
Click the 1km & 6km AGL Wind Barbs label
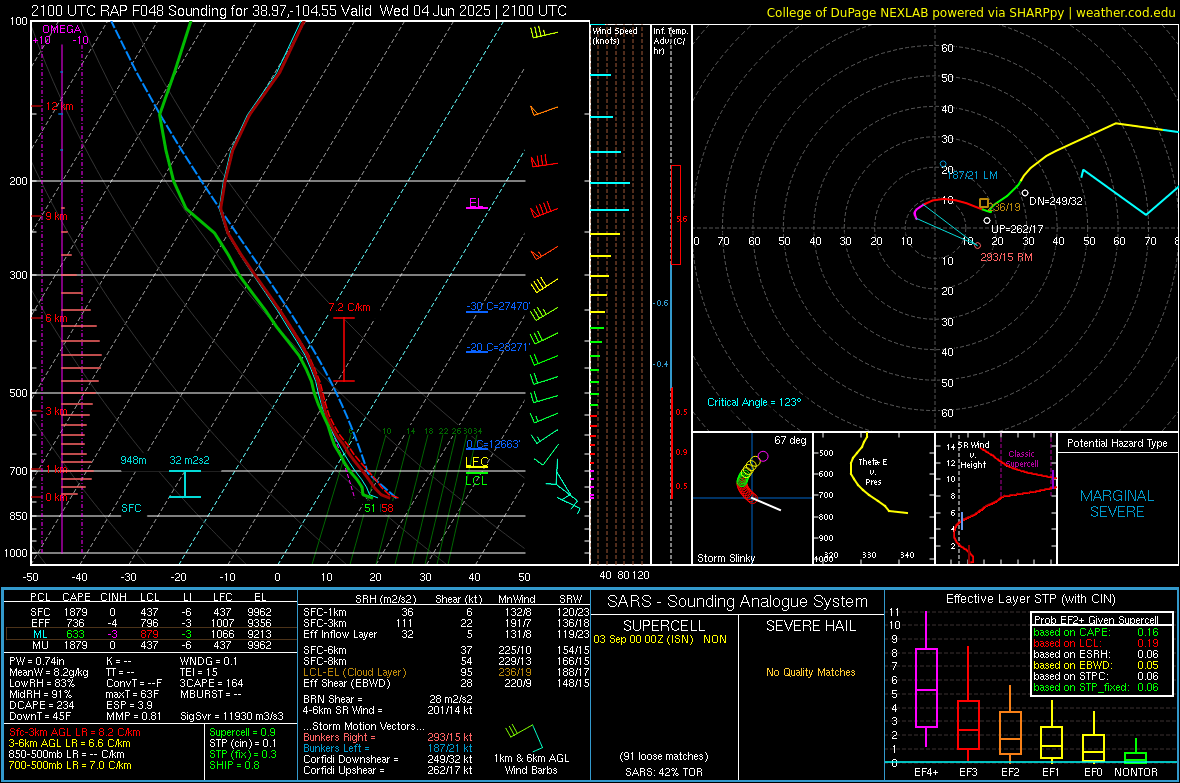point(531,764)
